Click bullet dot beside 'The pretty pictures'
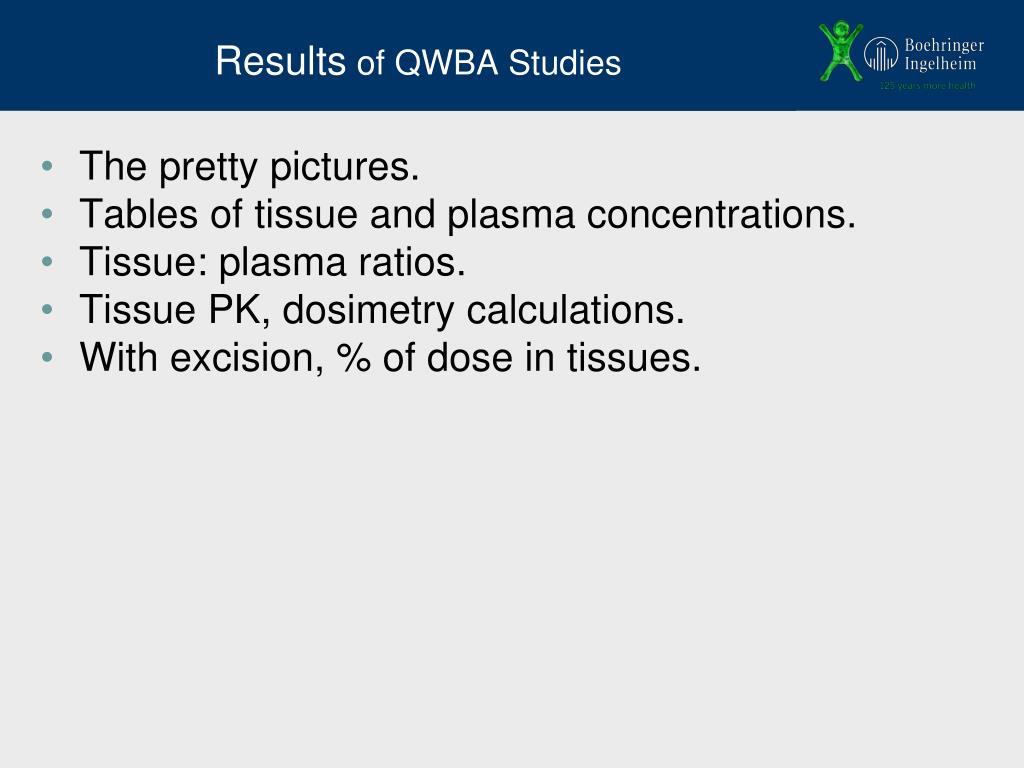The width and height of the screenshot is (1024, 768). [x=47, y=166]
